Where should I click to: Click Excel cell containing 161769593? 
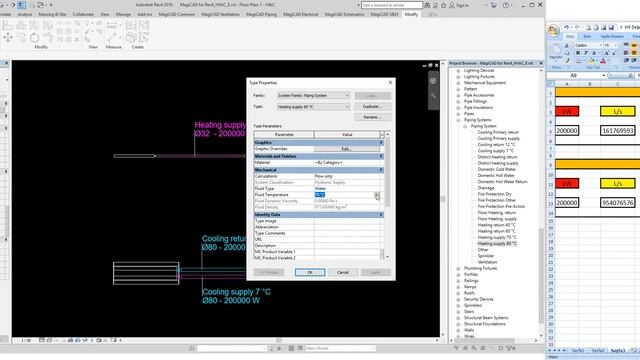[x=618, y=131]
